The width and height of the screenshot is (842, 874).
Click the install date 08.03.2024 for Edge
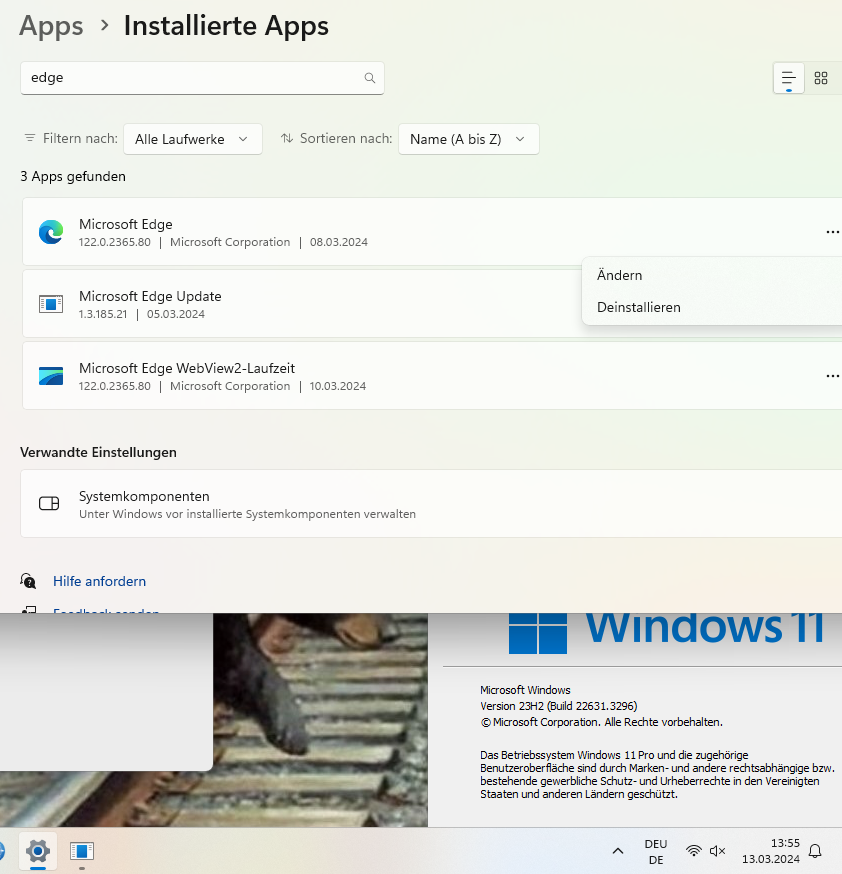(x=339, y=242)
